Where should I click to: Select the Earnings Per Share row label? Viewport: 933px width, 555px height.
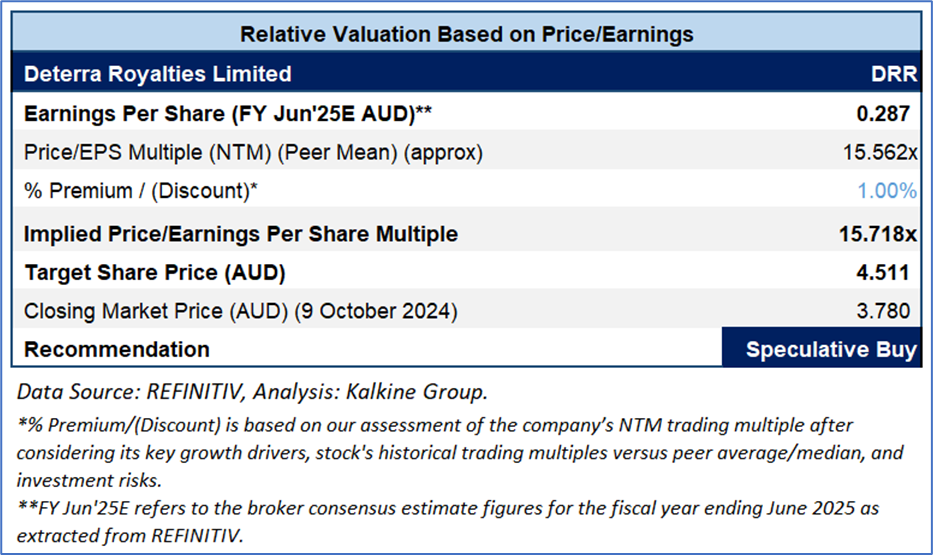pyautogui.click(x=228, y=114)
